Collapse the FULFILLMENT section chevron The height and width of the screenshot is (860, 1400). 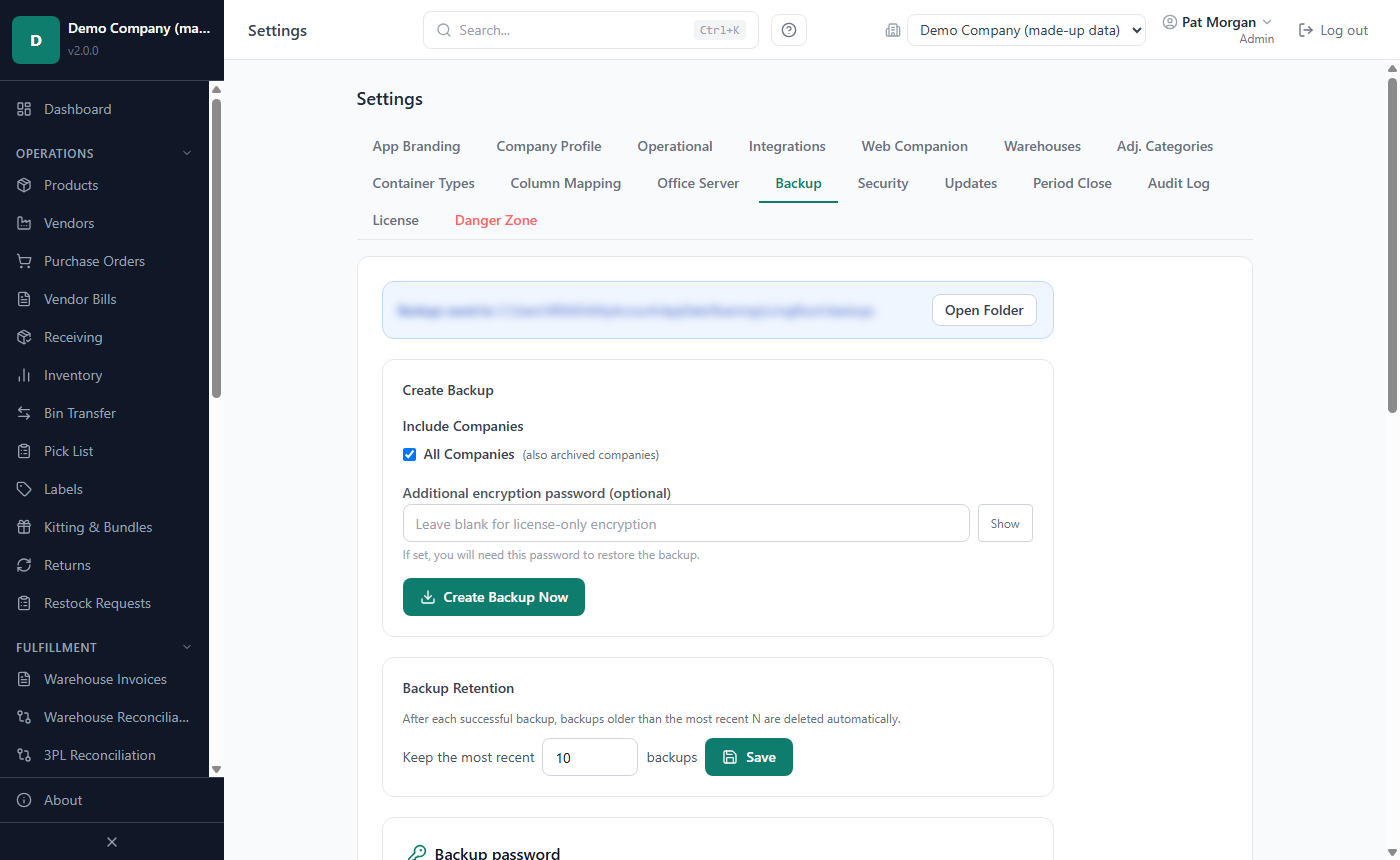coord(186,647)
